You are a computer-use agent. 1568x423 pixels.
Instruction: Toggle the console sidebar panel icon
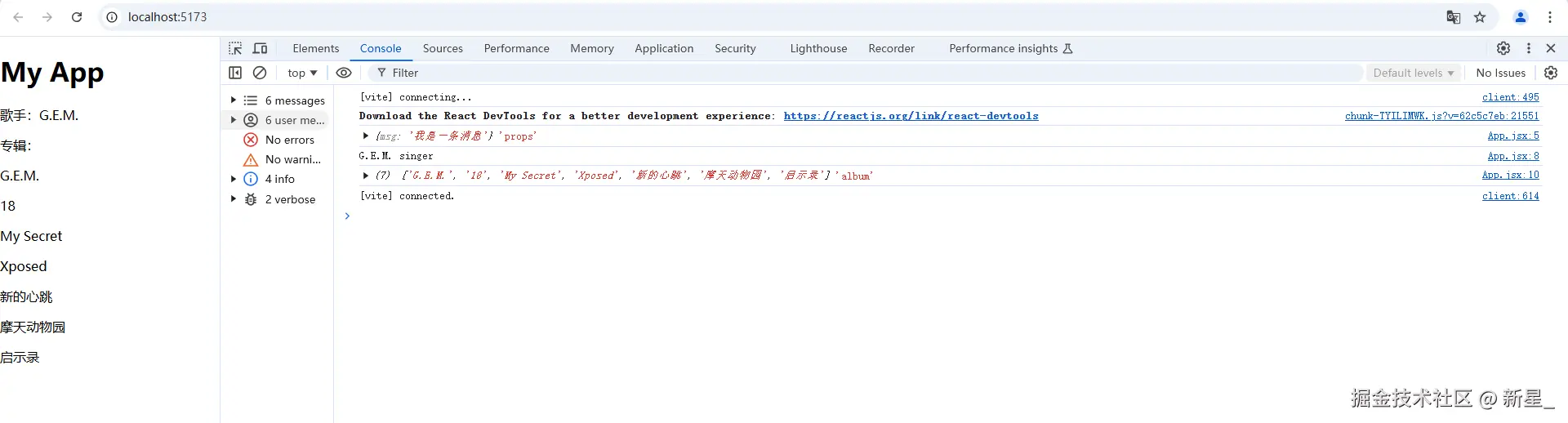tap(235, 73)
